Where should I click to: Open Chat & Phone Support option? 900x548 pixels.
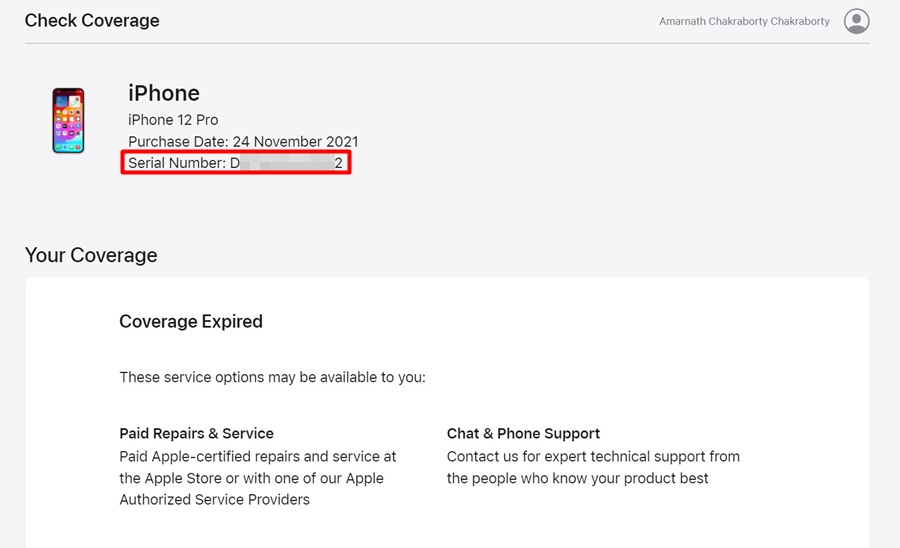click(x=523, y=433)
